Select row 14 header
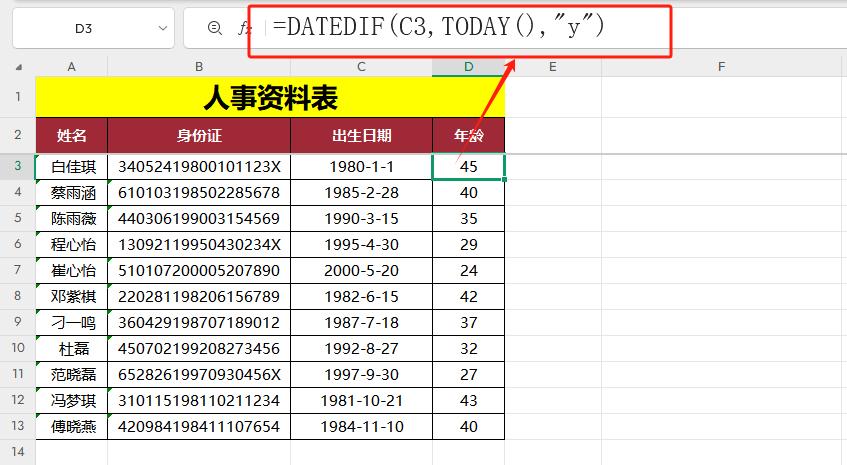Image resolution: width=847 pixels, height=465 pixels. [18, 452]
